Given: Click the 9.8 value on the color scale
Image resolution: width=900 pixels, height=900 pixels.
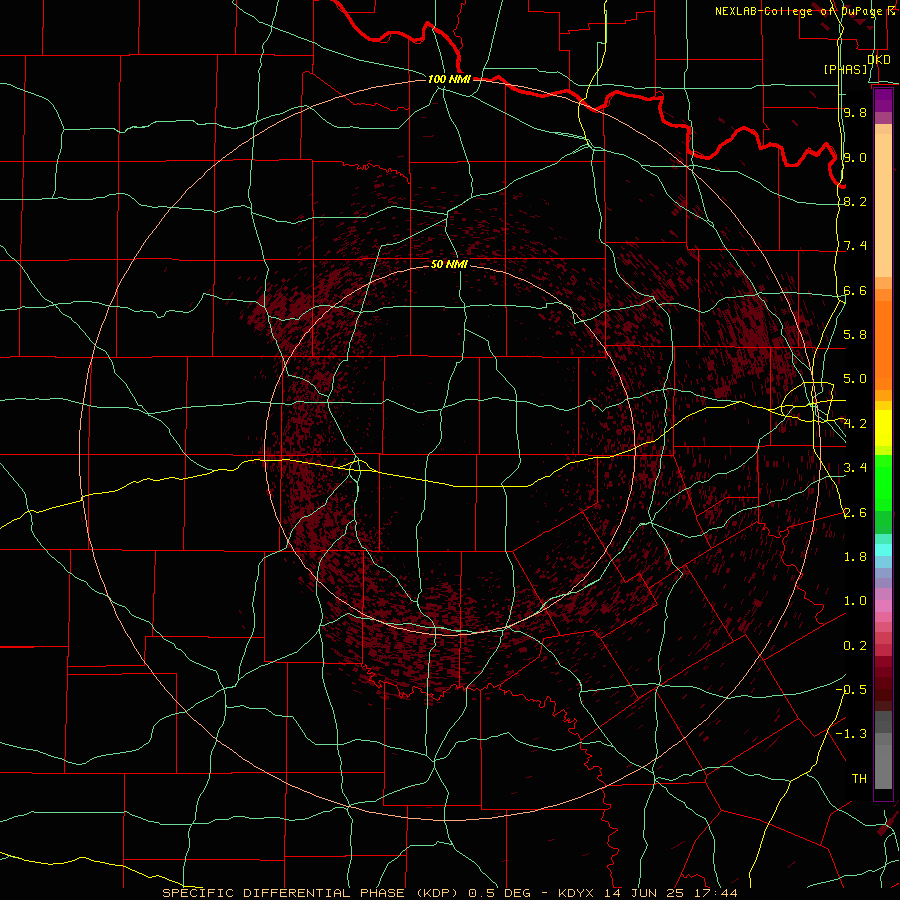Looking at the screenshot, I should pos(855,112).
